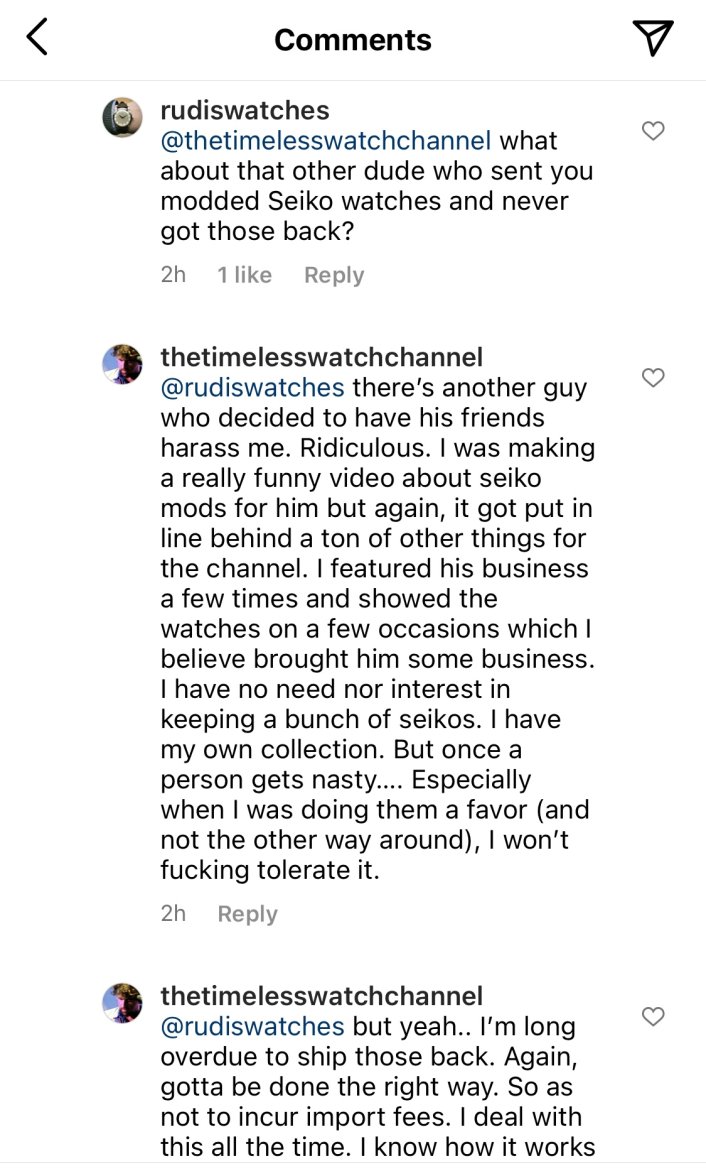Viewport: 706px width, 1176px height.
Task: Tap @rudiswatches mention in second comment
Action: [x=252, y=388]
